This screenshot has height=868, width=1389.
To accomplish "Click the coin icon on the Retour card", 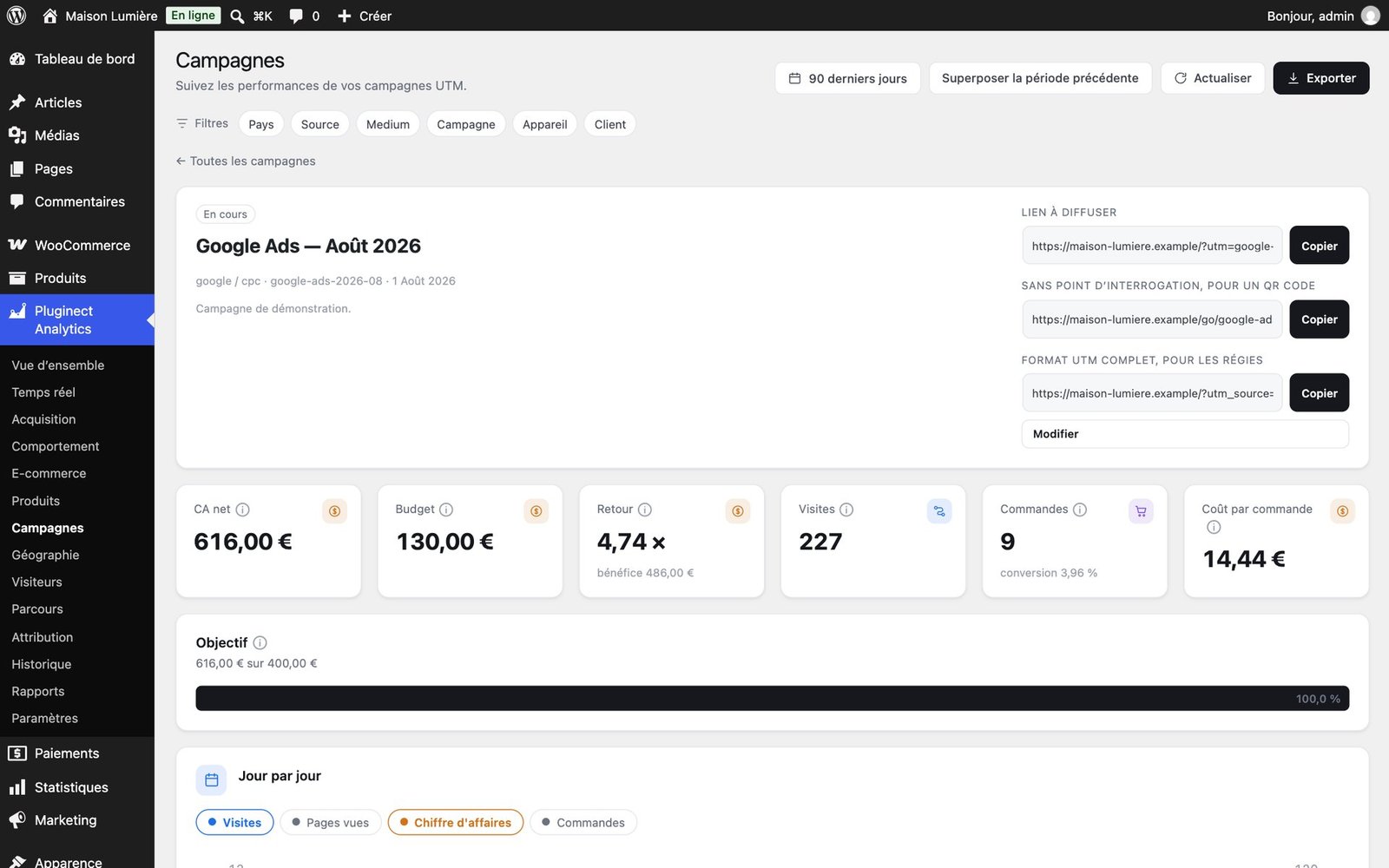I will point(738,511).
